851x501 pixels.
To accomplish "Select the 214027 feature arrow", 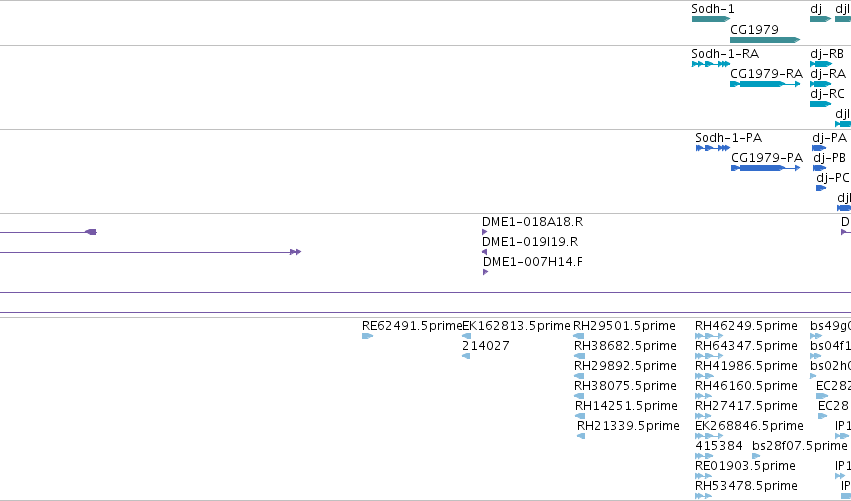I will [466, 356].
